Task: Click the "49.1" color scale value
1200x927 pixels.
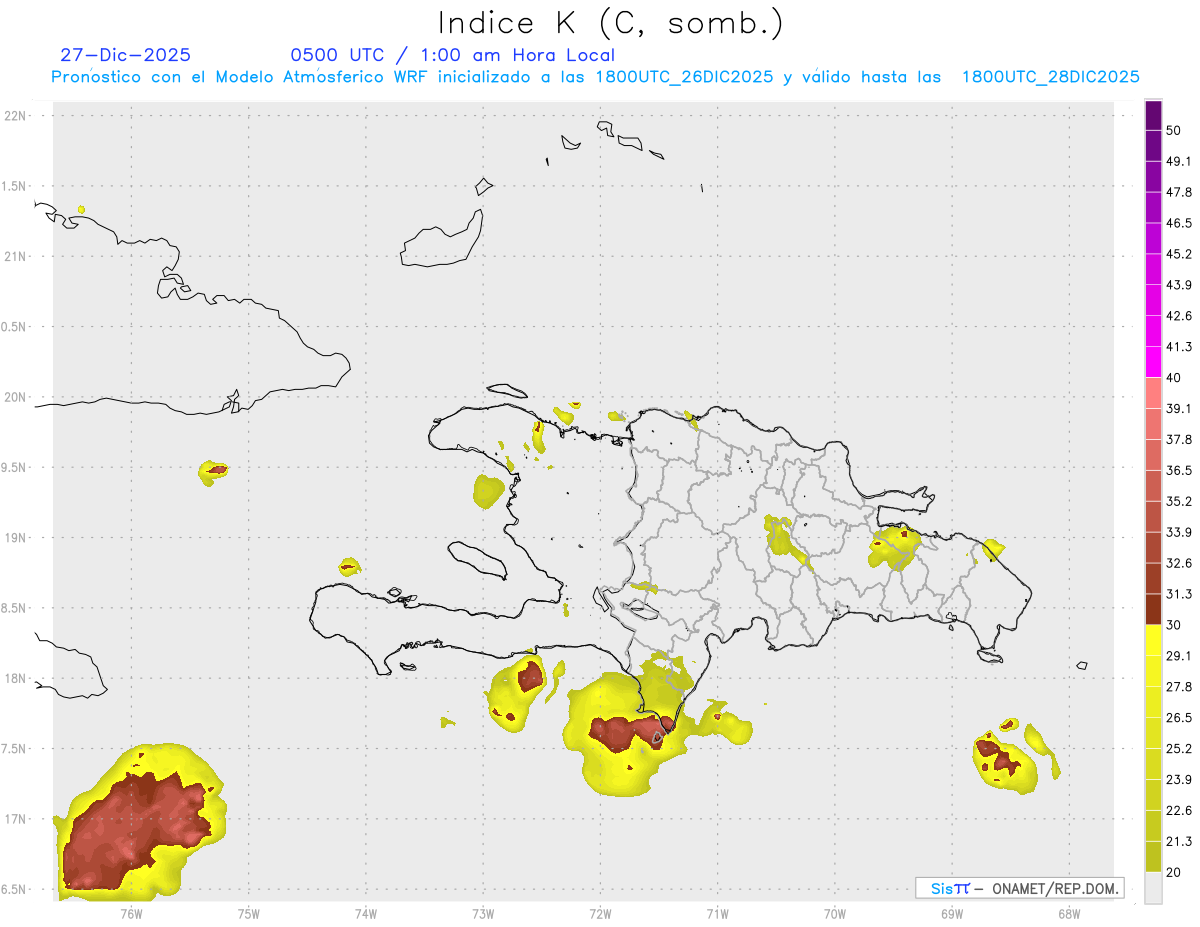Action: (1179, 162)
